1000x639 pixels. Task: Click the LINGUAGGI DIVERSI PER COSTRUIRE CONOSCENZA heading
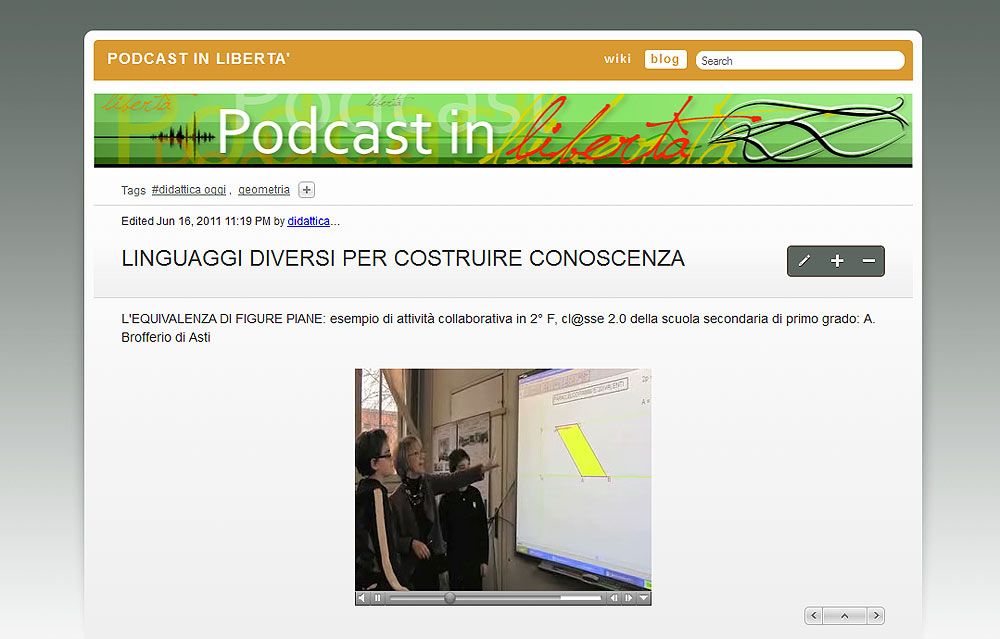click(403, 258)
